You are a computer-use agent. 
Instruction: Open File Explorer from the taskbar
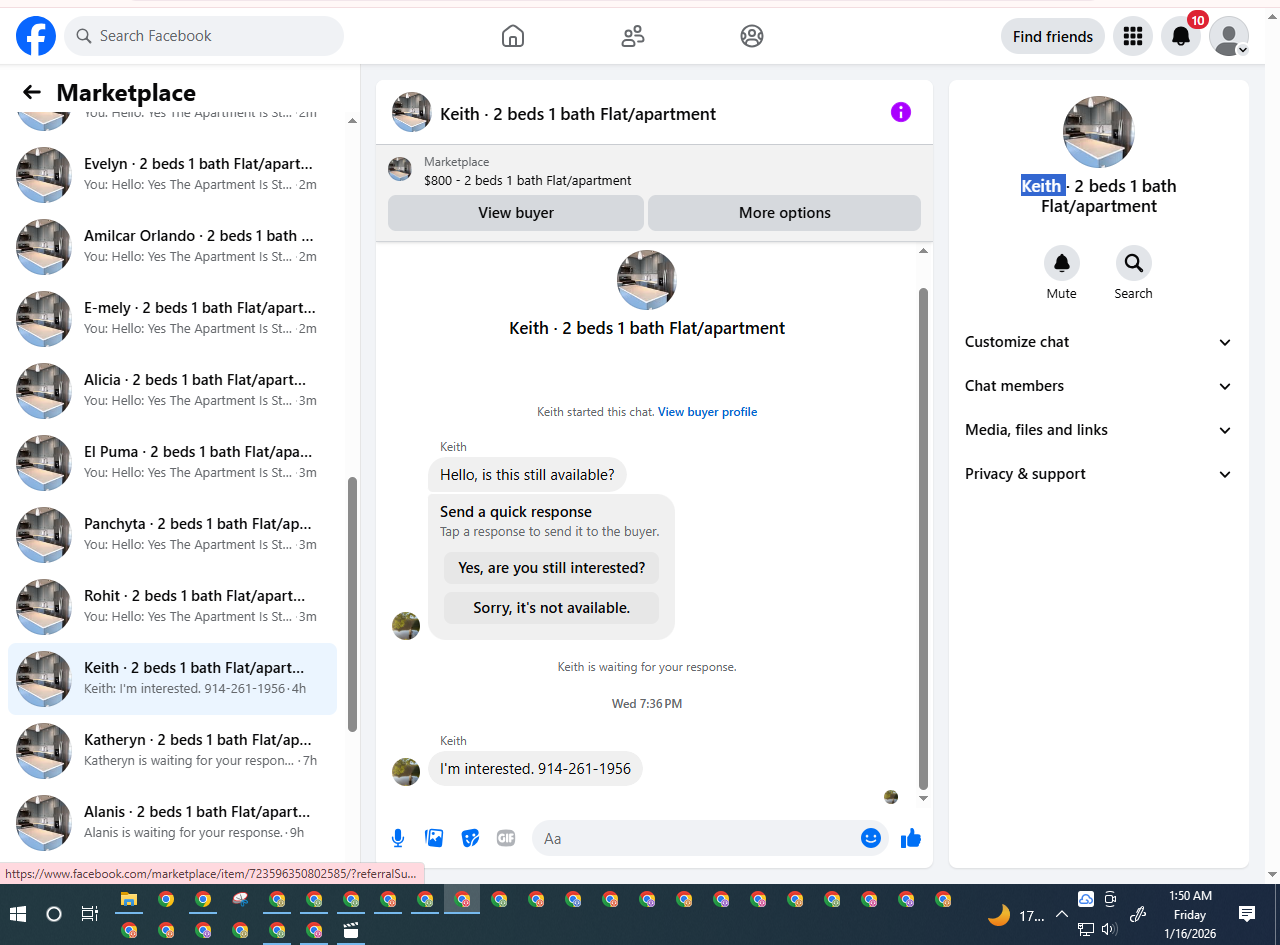pyautogui.click(x=129, y=899)
